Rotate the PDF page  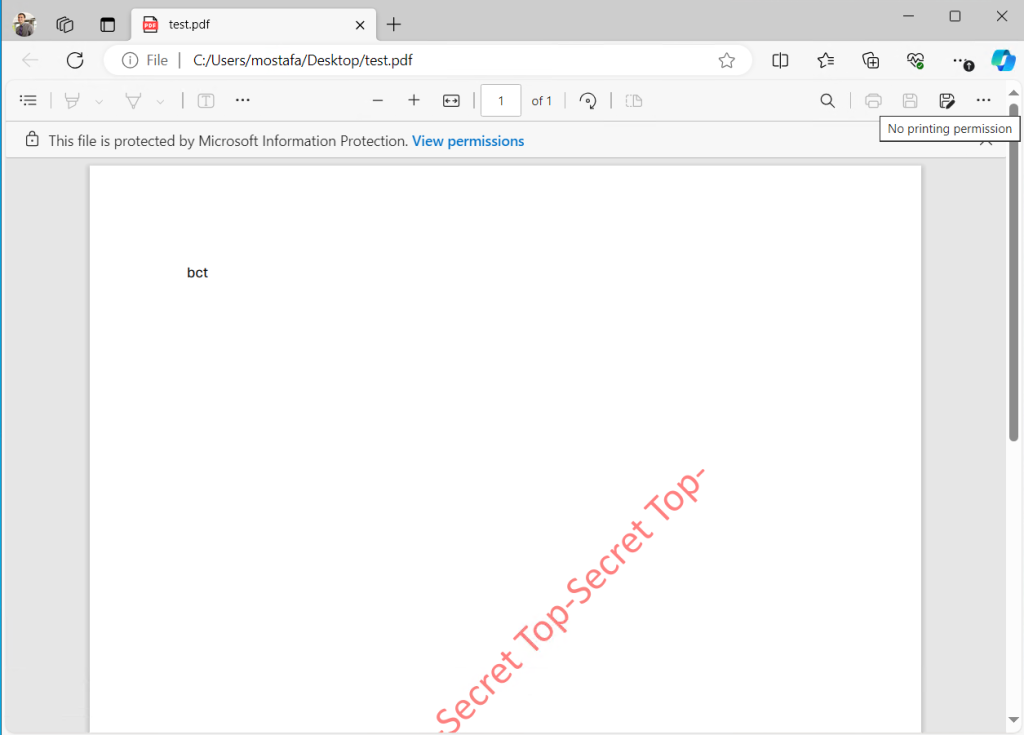(x=588, y=101)
